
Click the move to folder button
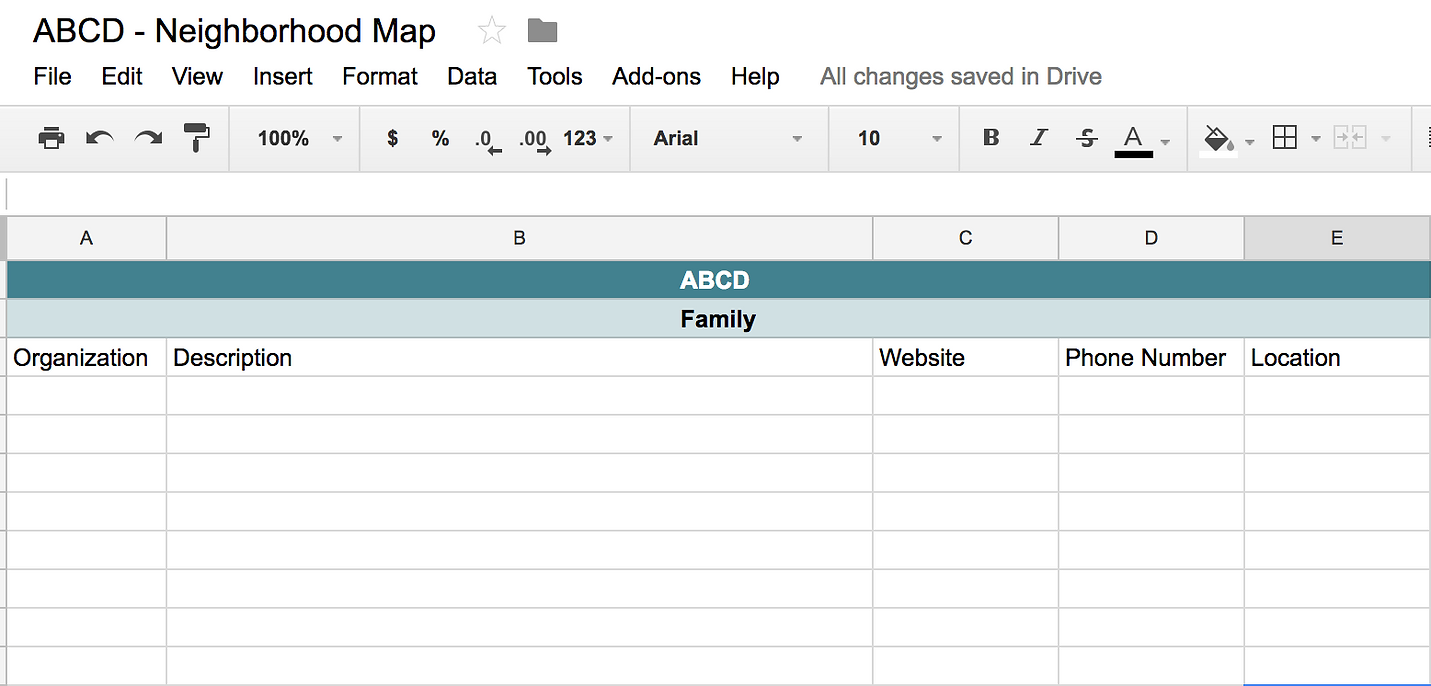pyautogui.click(x=542, y=32)
